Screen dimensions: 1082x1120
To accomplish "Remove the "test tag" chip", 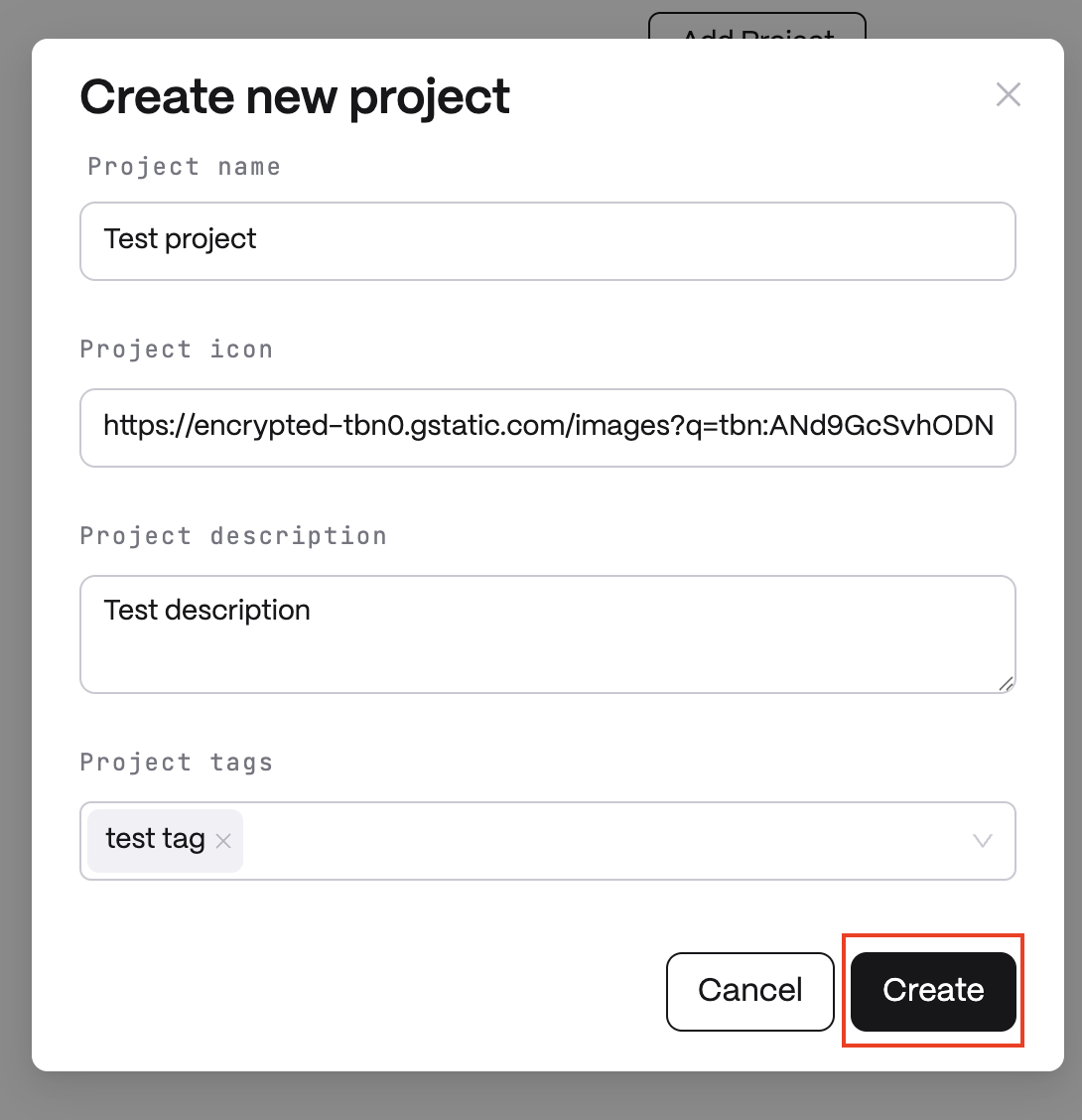I will pyautogui.click(x=223, y=841).
